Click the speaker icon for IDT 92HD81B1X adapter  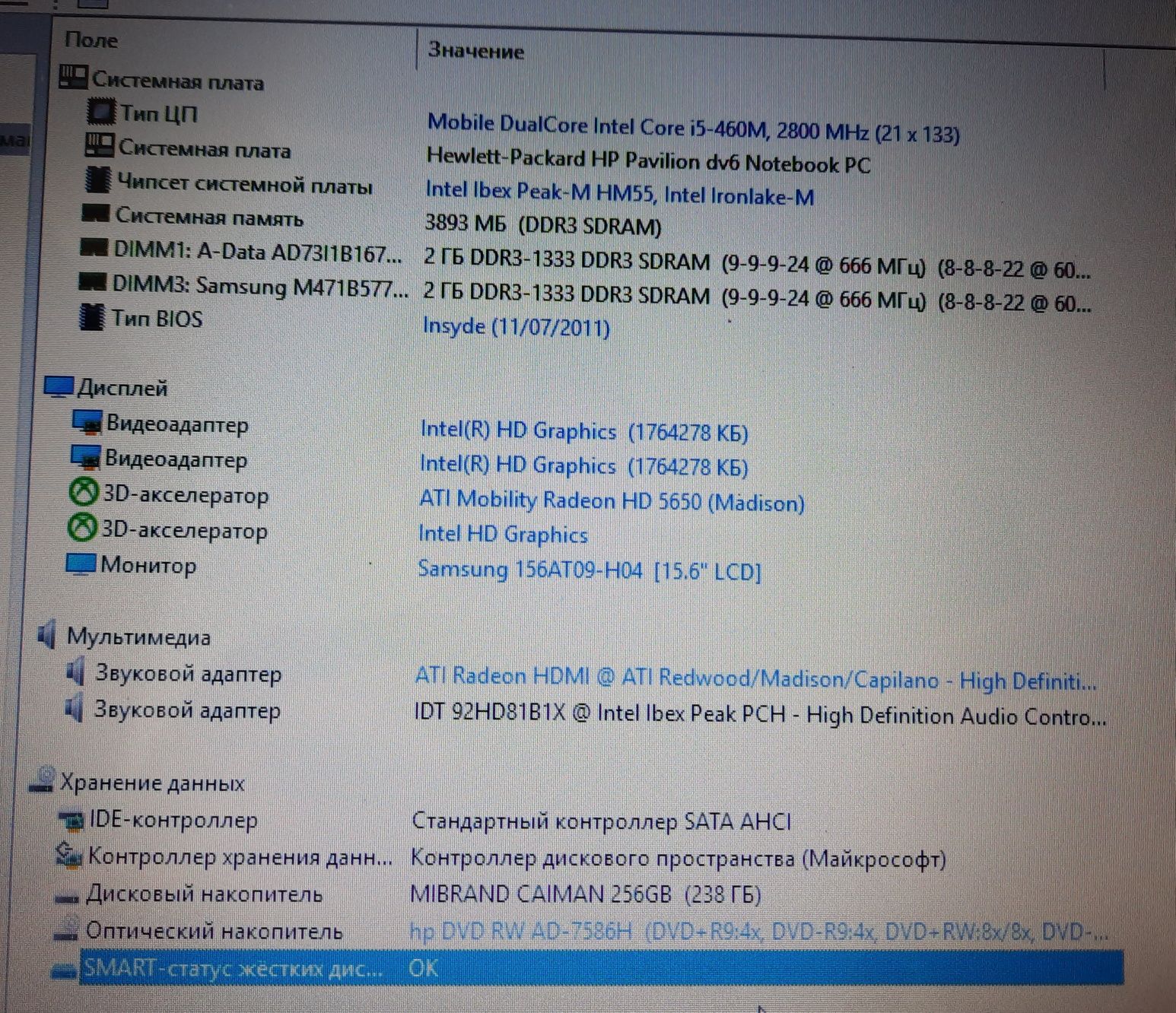74,708
